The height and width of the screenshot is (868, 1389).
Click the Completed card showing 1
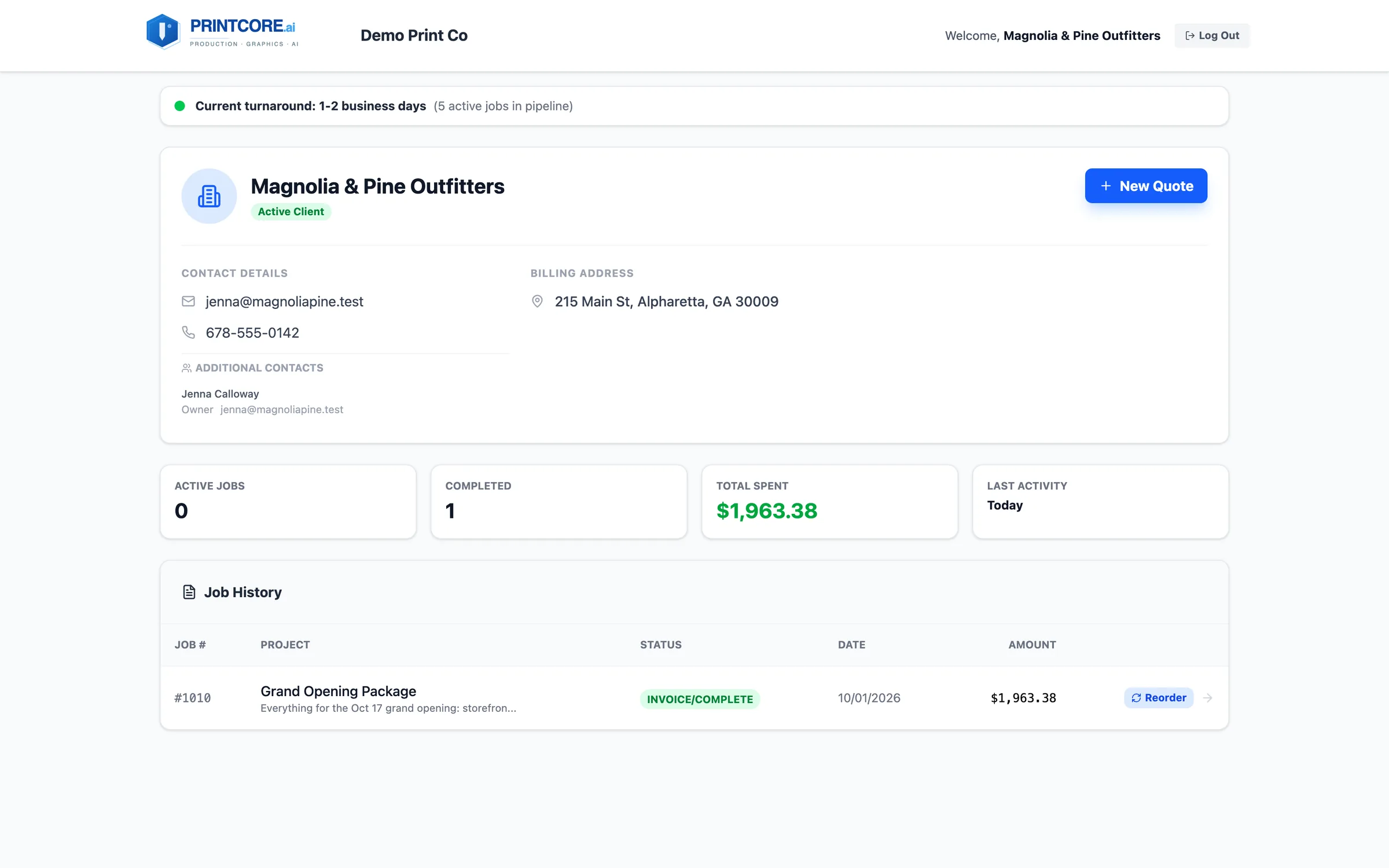coord(559,502)
